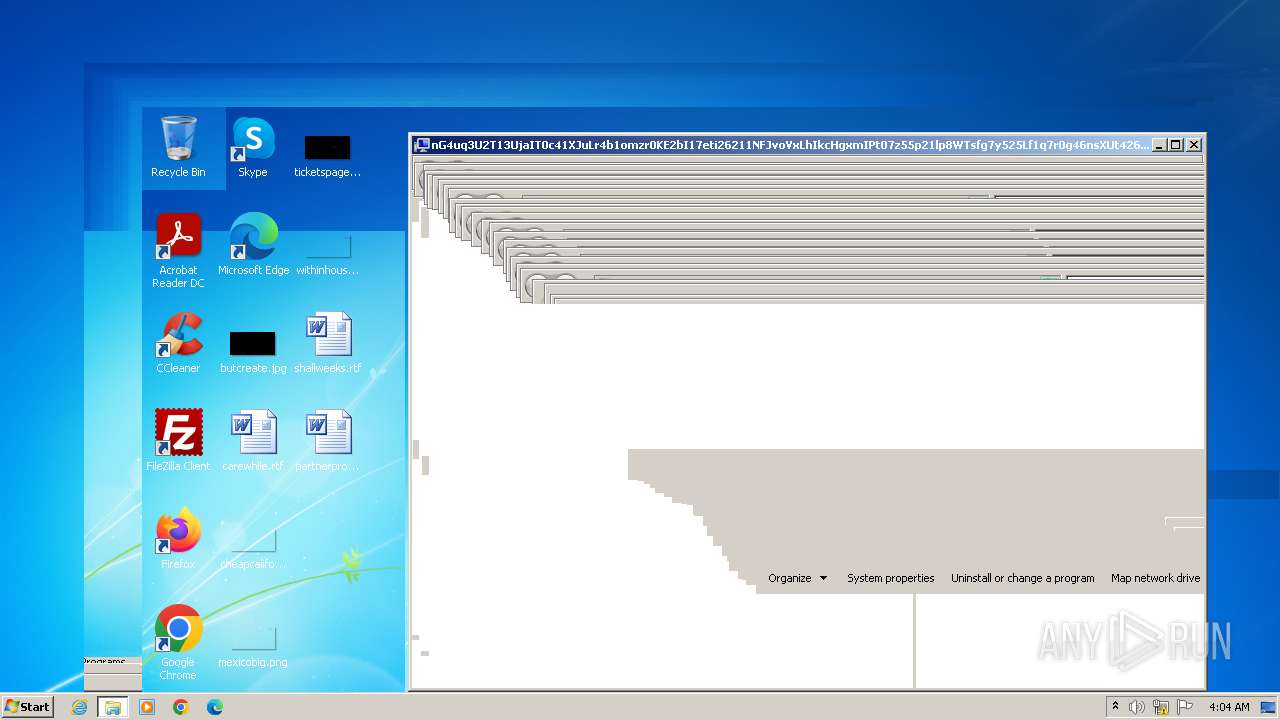Close the glitched window

1194,145
